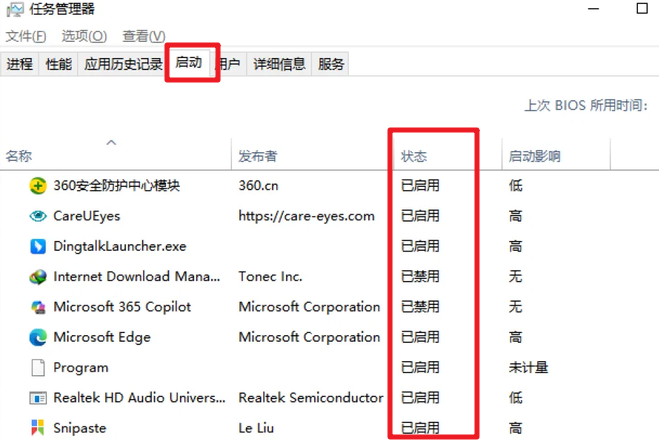Sort by the 状态 column header
The image size is (659, 440).
[414, 156]
